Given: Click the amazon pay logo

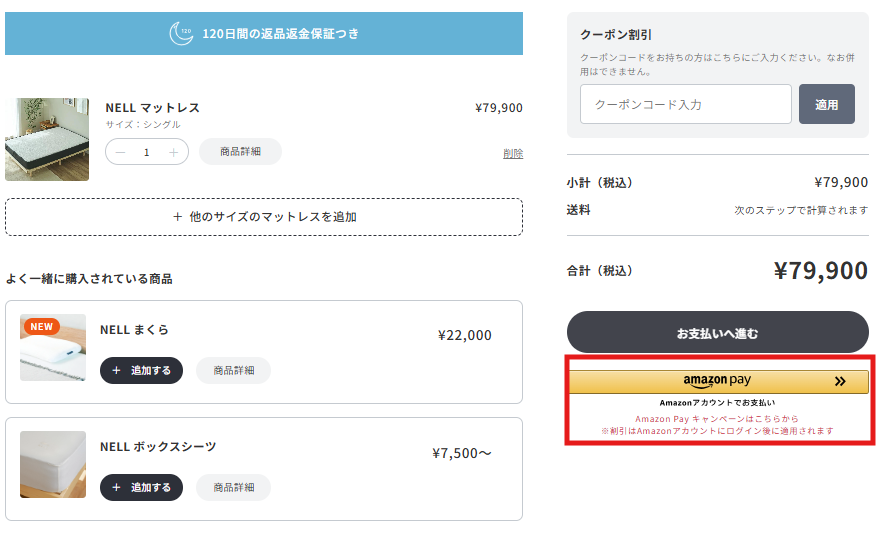Looking at the screenshot, I should pos(717,381).
